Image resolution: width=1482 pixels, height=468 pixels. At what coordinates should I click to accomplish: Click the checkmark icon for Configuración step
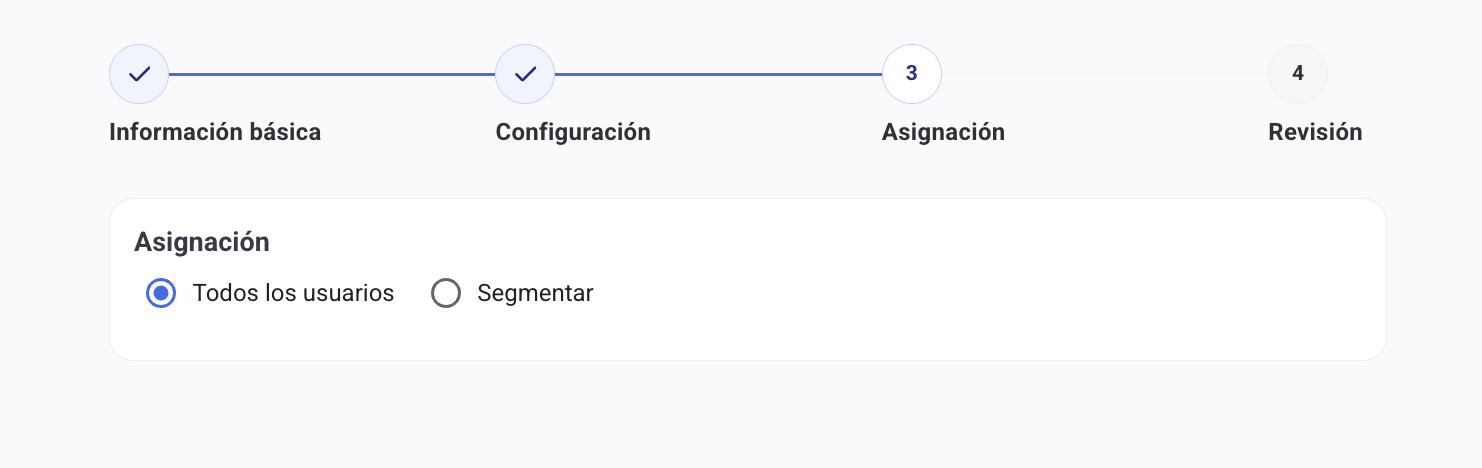(525, 74)
